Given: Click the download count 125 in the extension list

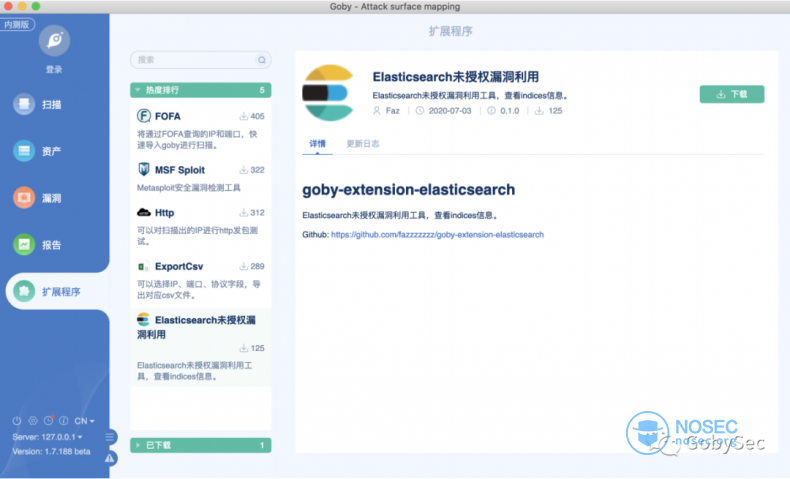Looking at the screenshot, I should click(251, 348).
